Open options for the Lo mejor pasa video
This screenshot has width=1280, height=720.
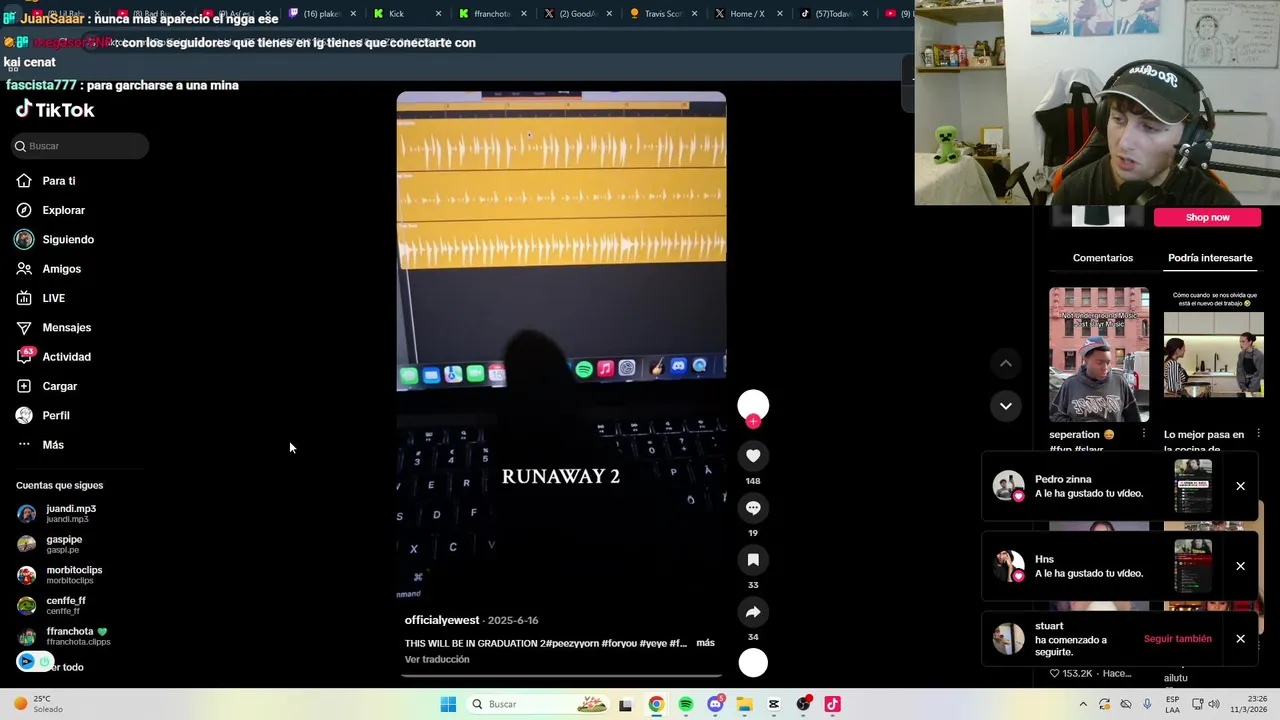[1258, 434]
